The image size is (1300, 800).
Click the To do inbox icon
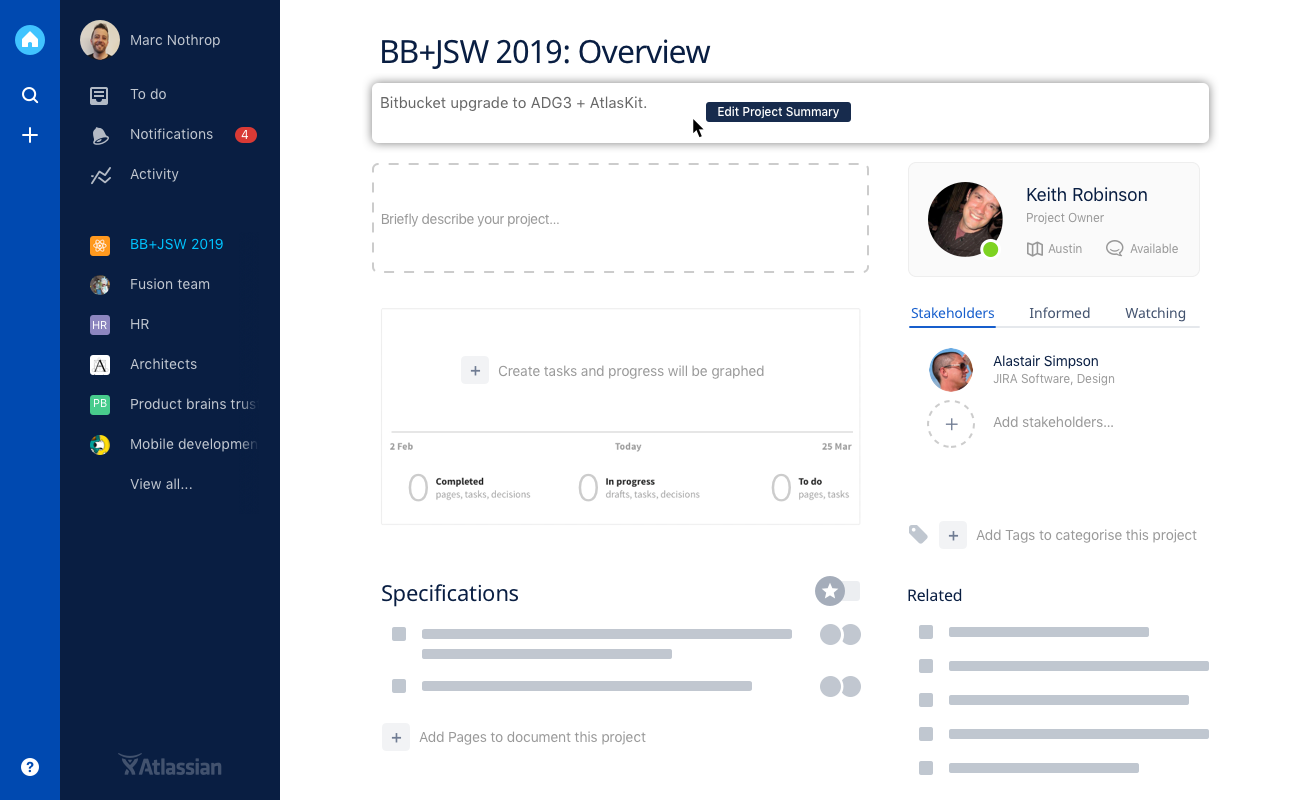click(x=99, y=95)
